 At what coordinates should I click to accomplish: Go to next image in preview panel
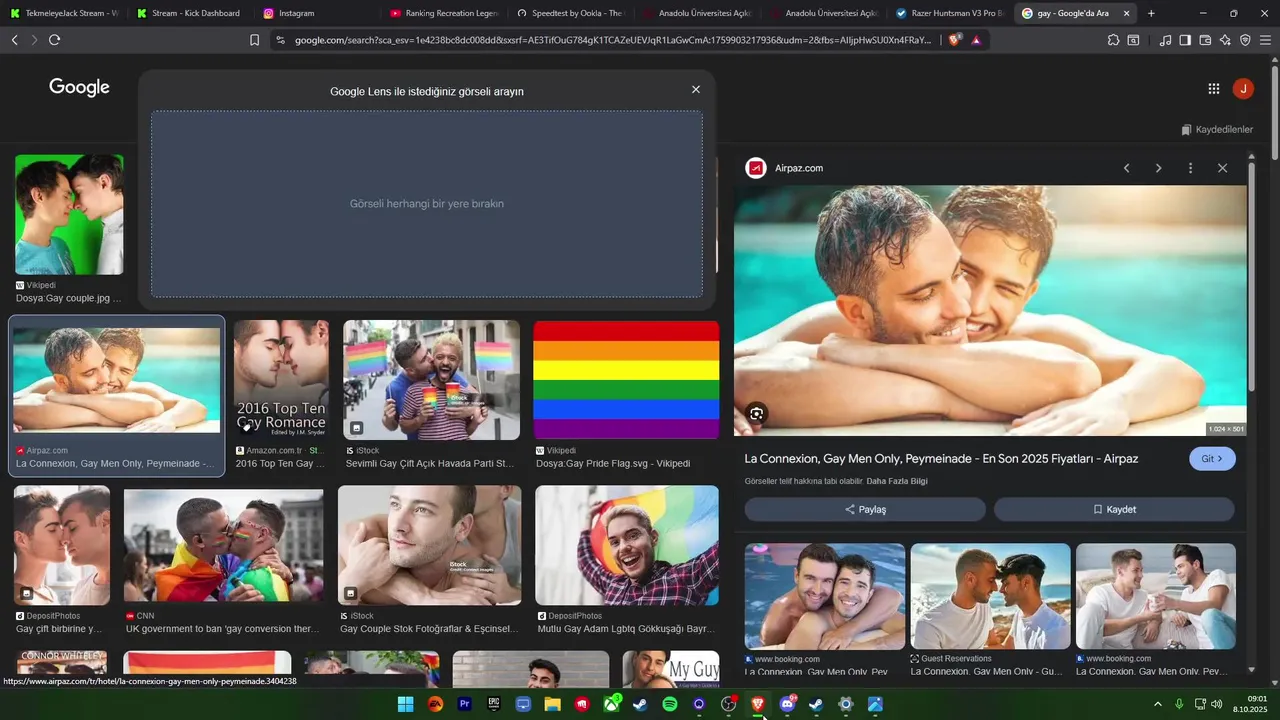point(1159,168)
